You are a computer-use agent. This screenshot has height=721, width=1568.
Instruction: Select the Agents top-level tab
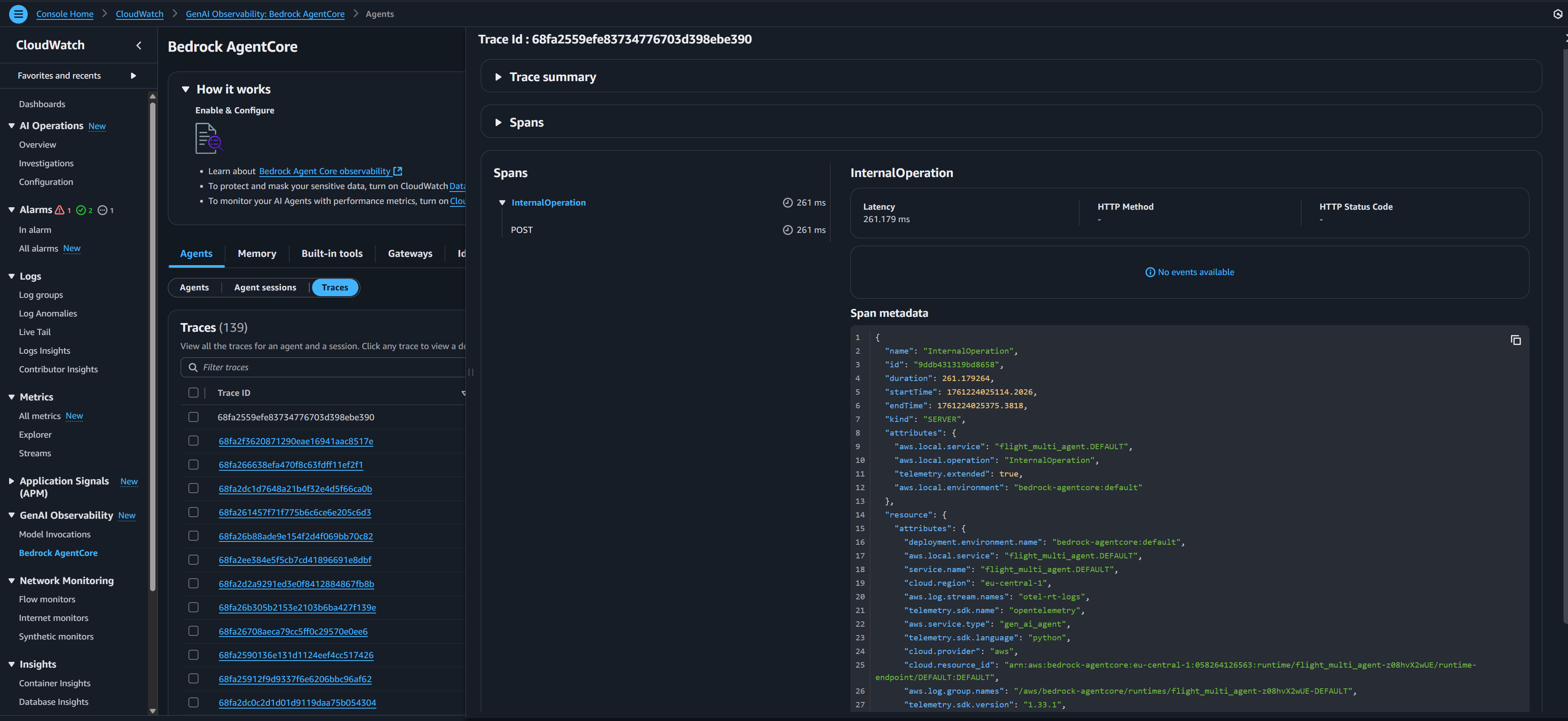click(x=196, y=253)
